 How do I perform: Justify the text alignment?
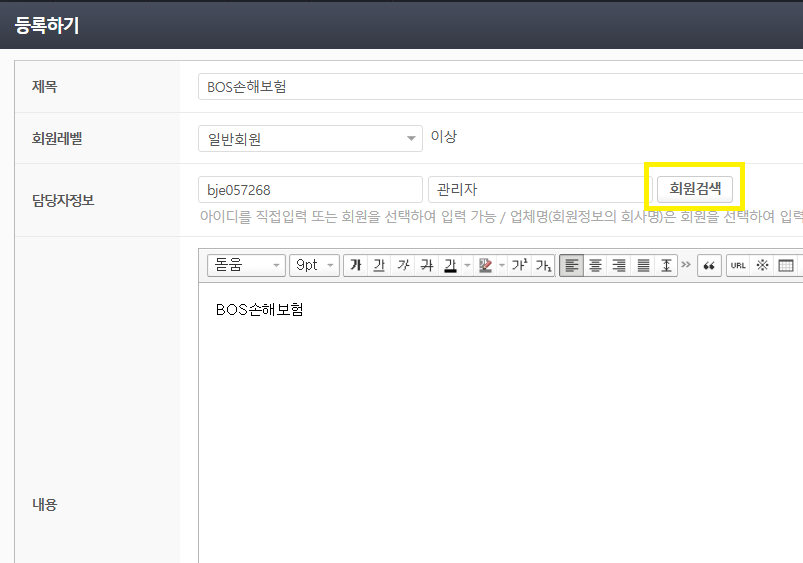point(643,265)
